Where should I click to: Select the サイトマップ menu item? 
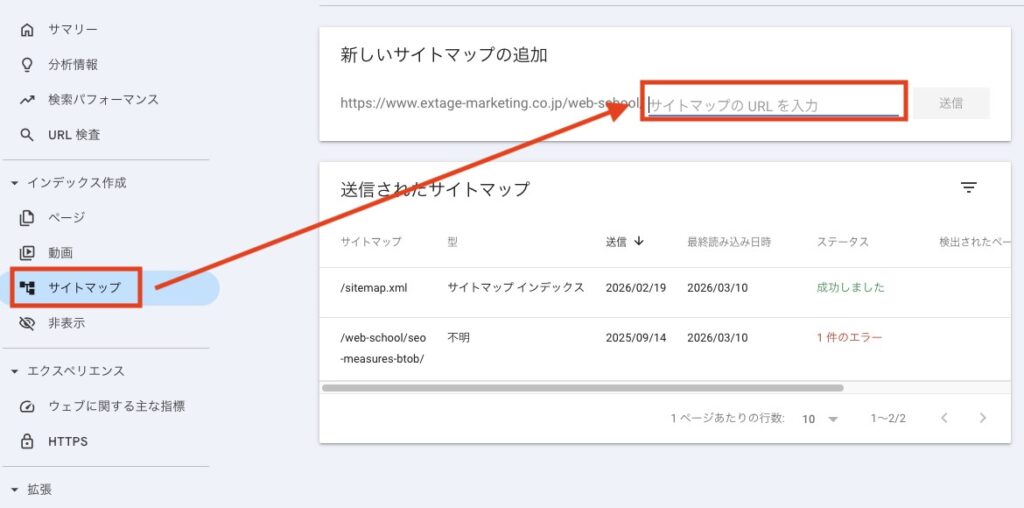point(84,288)
